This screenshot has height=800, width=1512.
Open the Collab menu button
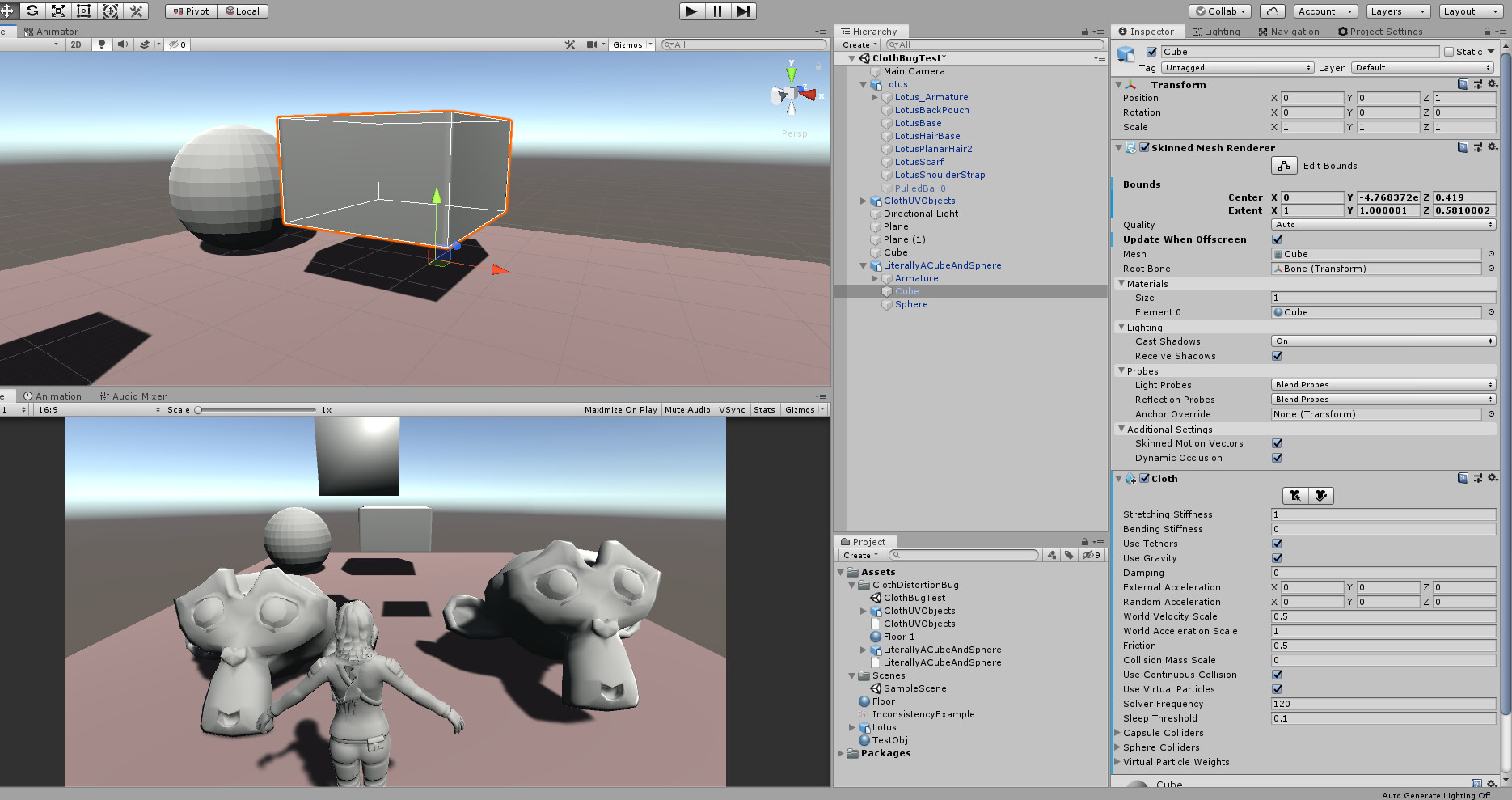coord(1221,11)
